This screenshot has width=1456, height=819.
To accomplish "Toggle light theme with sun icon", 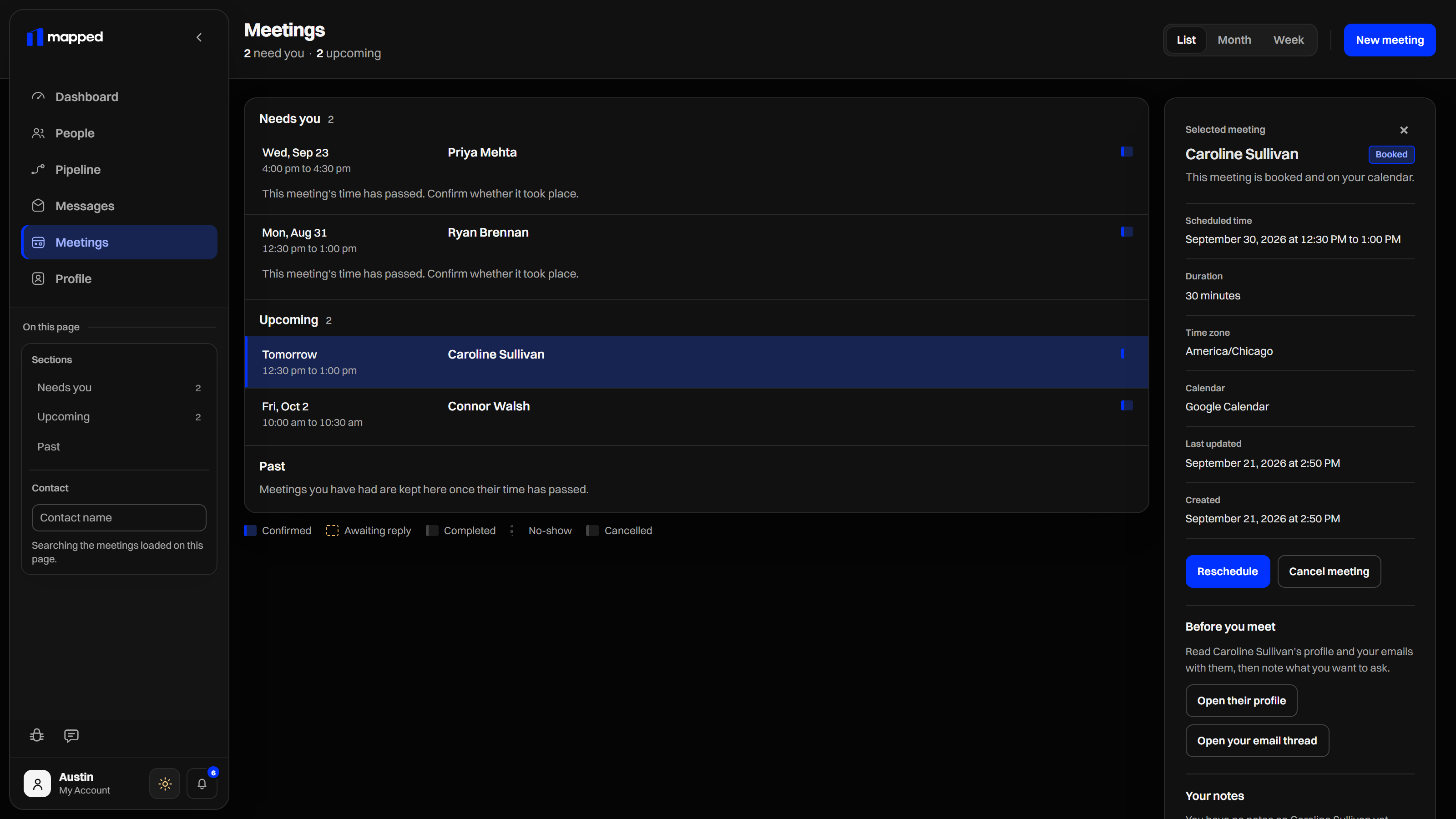I will click(x=164, y=784).
